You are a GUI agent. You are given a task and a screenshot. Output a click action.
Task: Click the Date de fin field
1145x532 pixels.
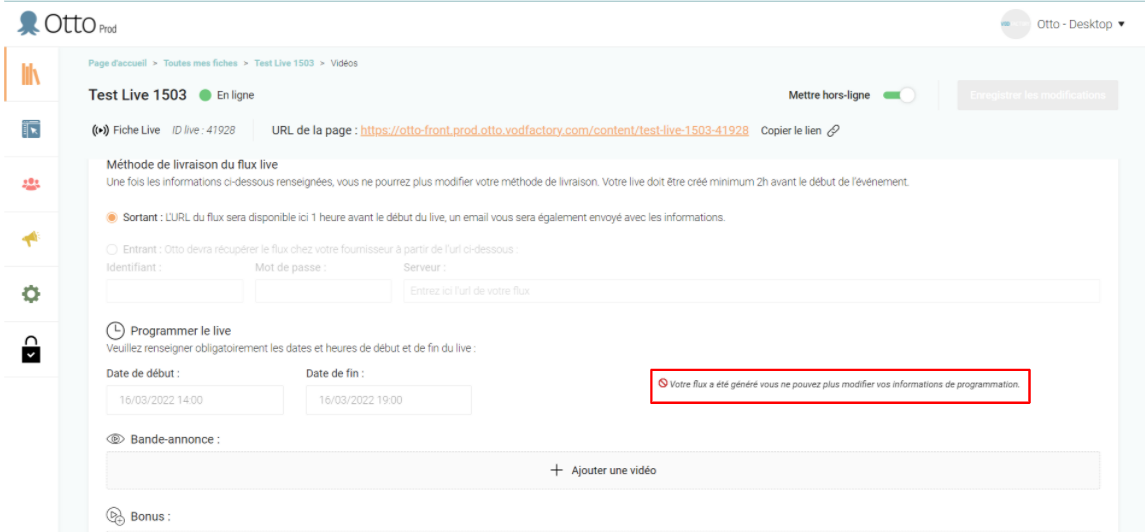click(x=388, y=400)
